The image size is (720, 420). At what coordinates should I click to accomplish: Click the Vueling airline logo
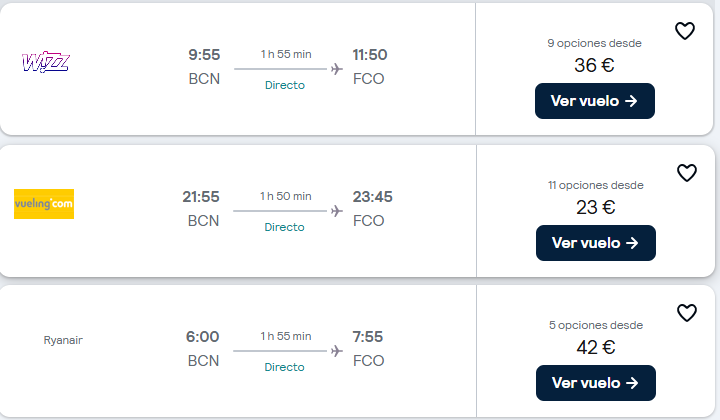[44, 204]
